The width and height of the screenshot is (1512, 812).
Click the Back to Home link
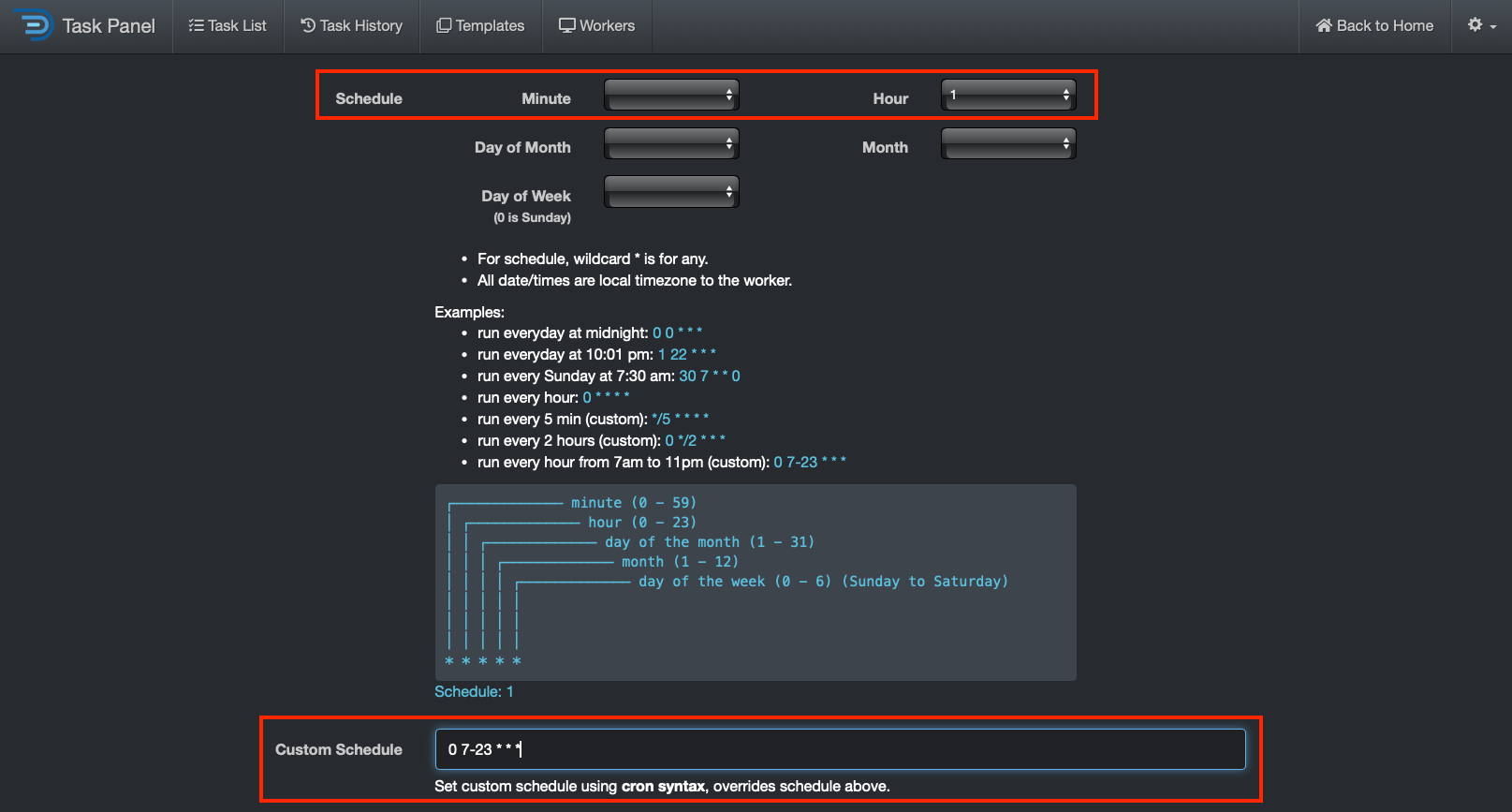(x=1374, y=26)
